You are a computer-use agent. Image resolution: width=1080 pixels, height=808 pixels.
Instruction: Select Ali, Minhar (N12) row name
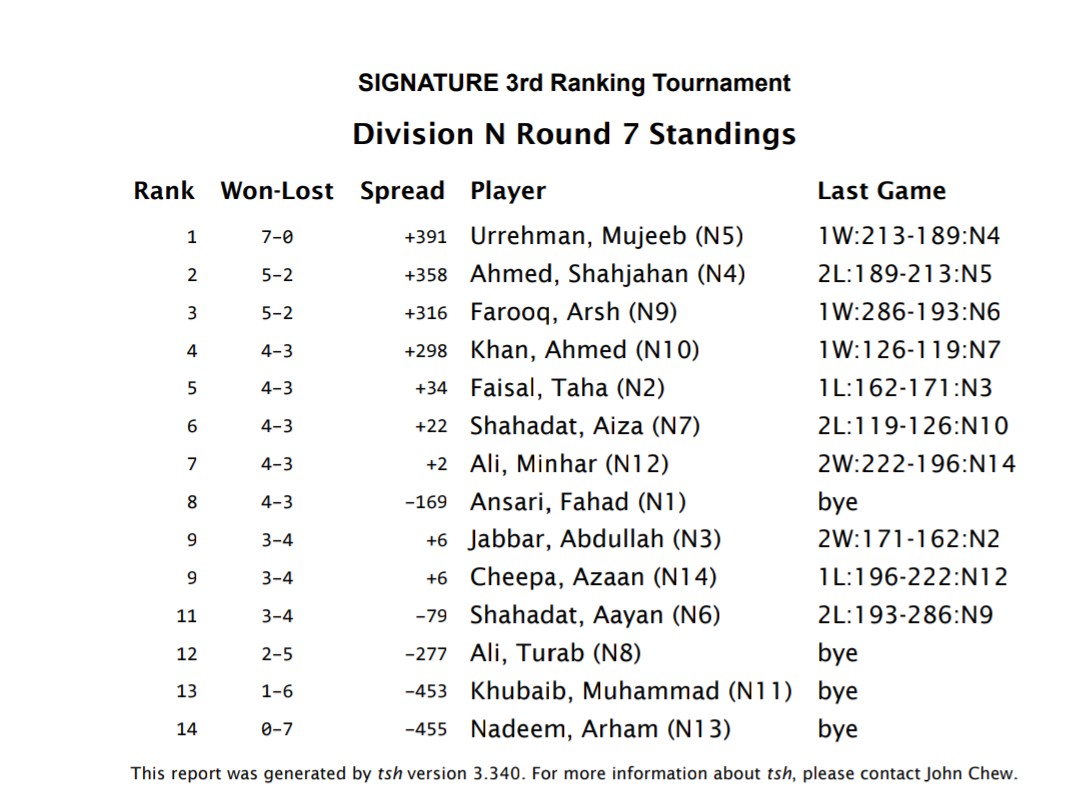pyautogui.click(x=570, y=464)
